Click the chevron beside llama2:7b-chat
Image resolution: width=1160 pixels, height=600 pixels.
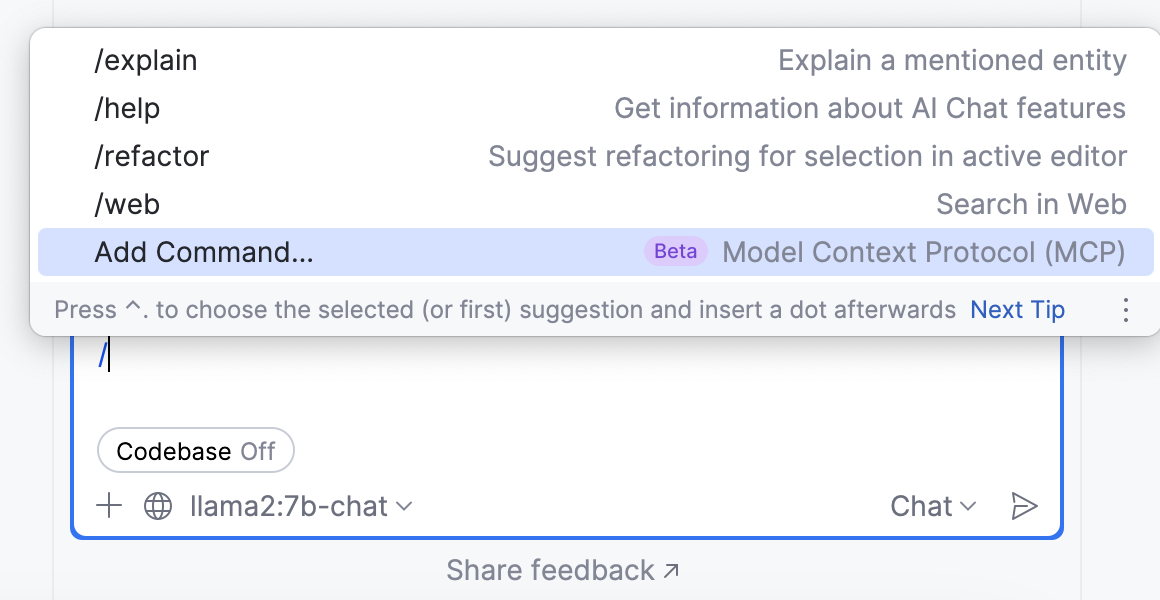coord(404,506)
